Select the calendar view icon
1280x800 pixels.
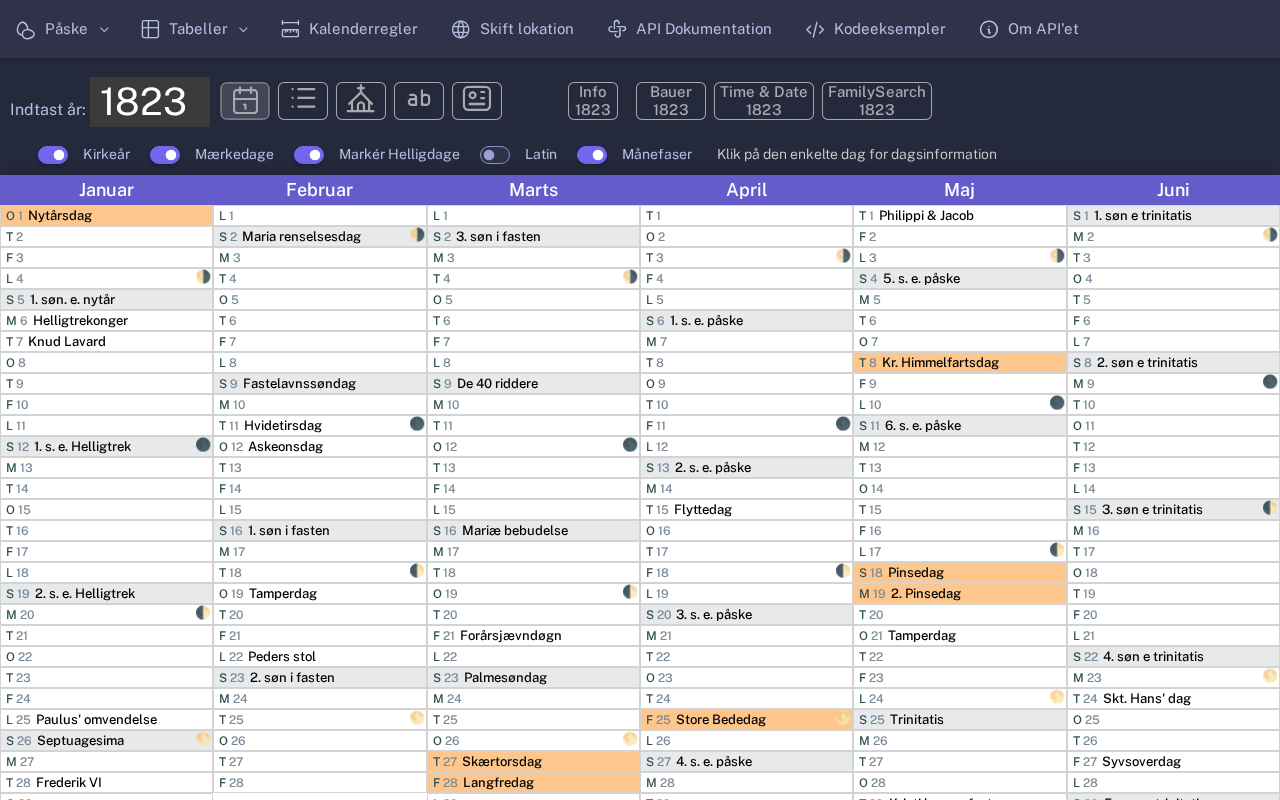point(245,101)
